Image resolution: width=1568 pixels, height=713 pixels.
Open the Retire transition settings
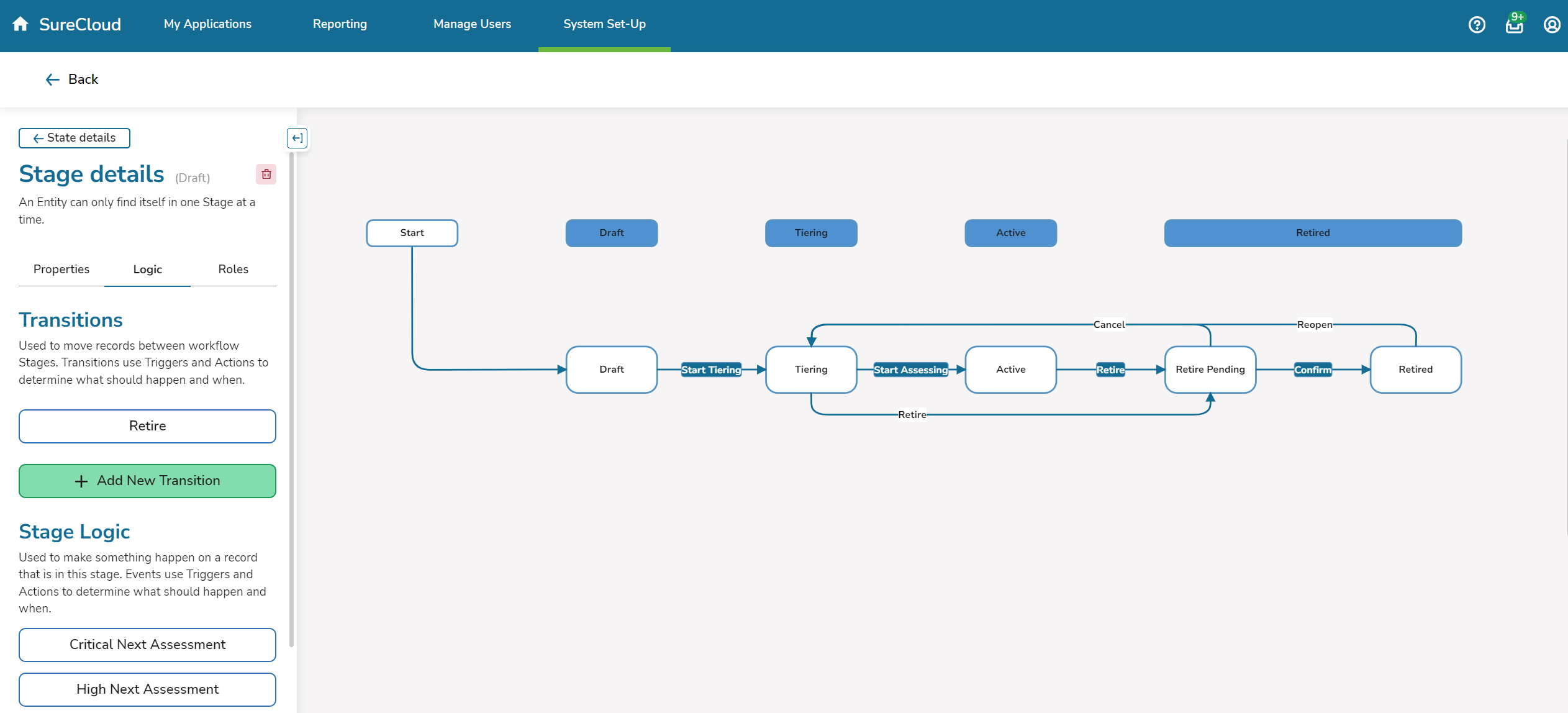point(147,426)
